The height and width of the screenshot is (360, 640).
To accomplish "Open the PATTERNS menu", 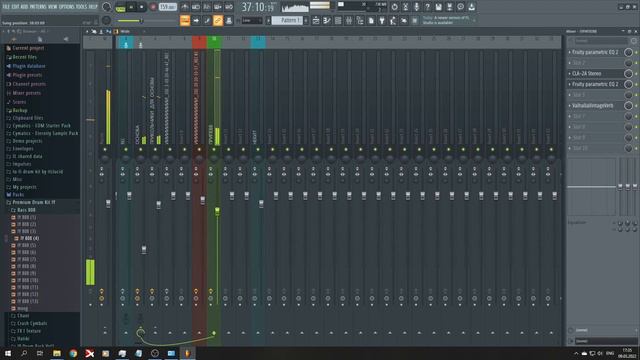I will click(x=38, y=7).
